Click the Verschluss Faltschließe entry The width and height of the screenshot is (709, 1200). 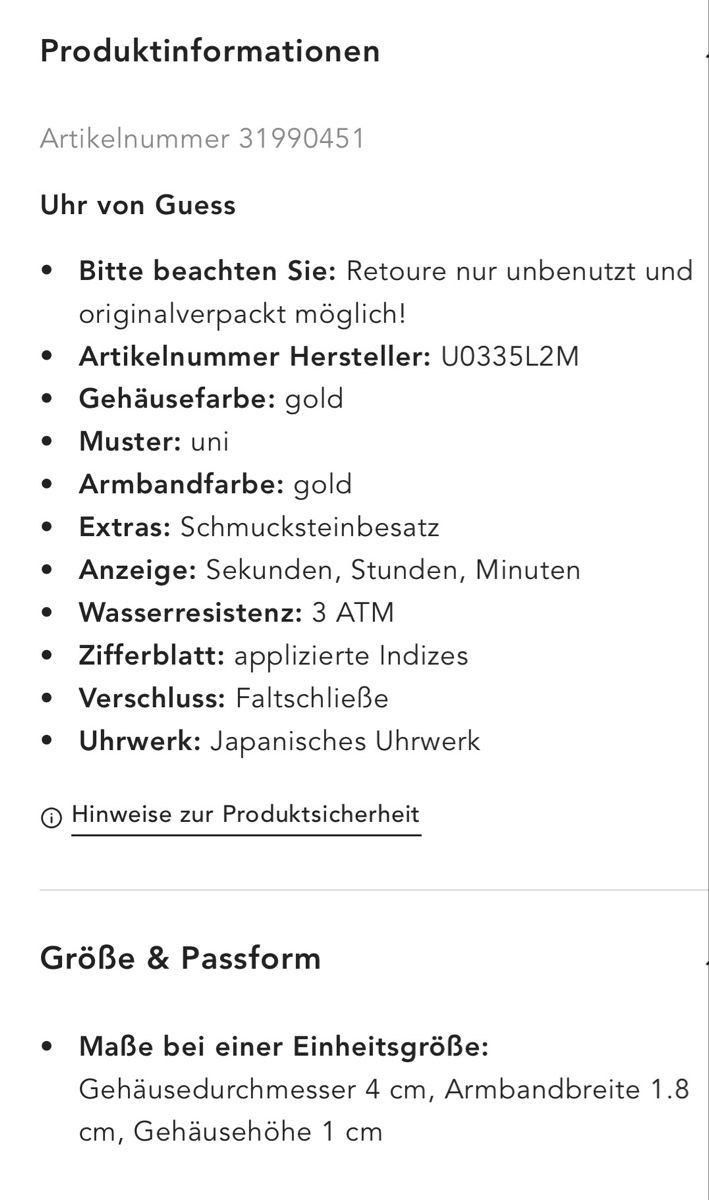(234, 698)
